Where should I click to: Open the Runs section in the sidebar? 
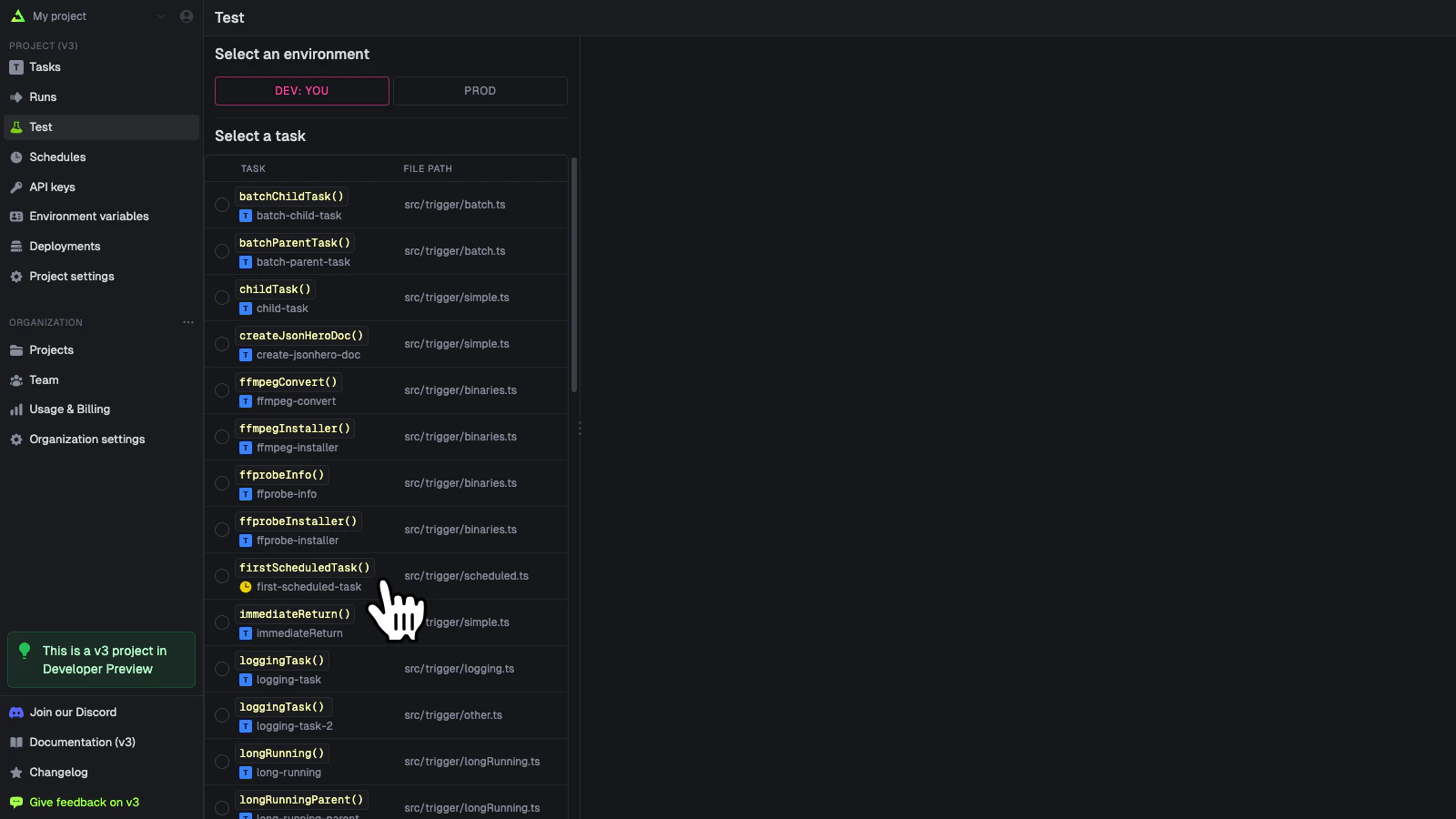(41, 96)
